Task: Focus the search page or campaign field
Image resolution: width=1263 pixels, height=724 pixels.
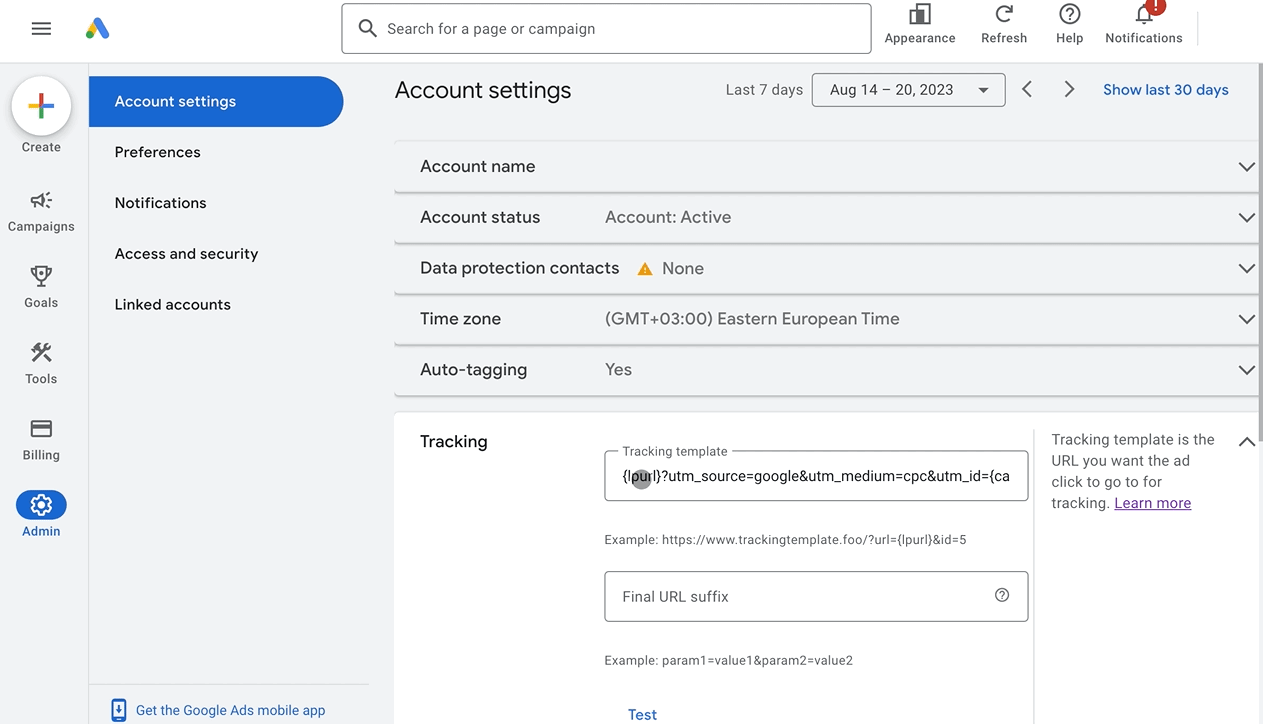Action: (x=606, y=29)
